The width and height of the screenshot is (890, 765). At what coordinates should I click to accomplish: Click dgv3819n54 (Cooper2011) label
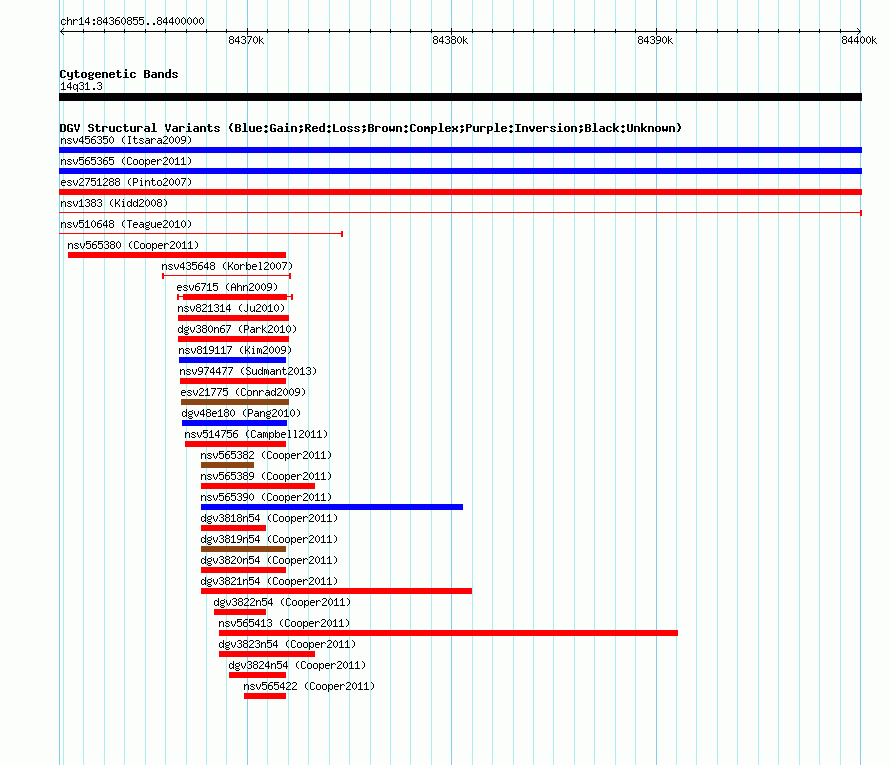pyautogui.click(x=269, y=539)
